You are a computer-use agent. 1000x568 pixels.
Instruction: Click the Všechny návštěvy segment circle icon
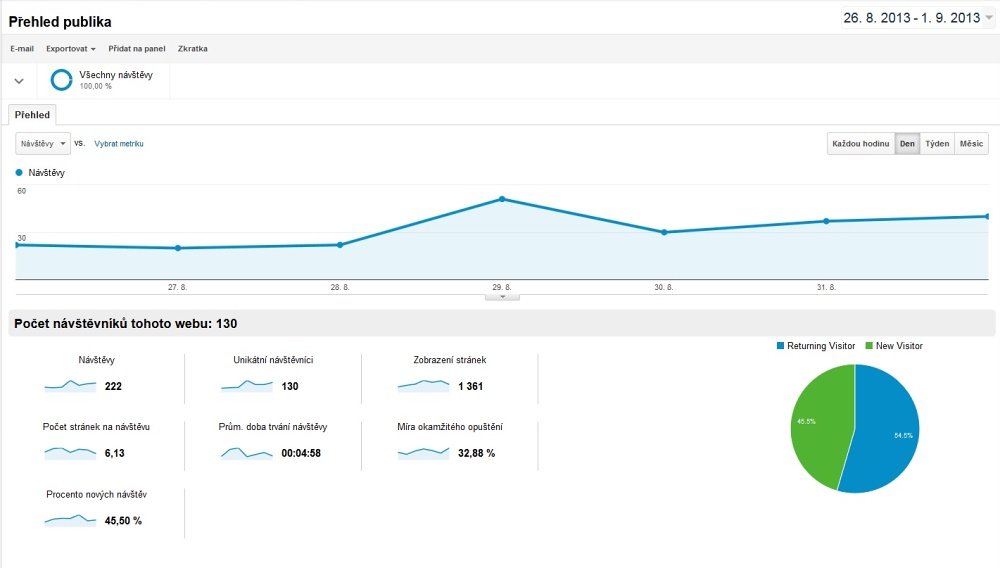tap(61, 80)
